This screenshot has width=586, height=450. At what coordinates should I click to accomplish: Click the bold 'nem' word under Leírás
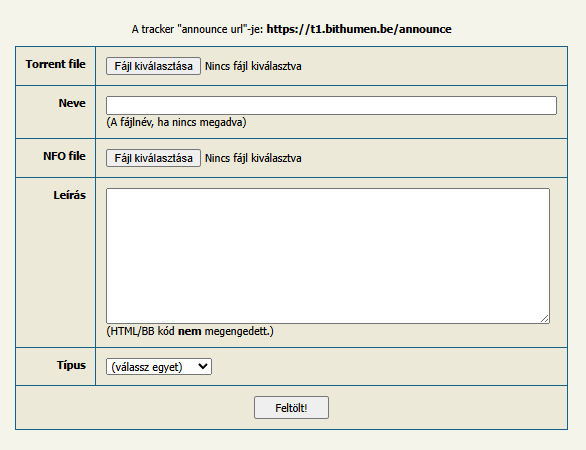click(x=190, y=331)
